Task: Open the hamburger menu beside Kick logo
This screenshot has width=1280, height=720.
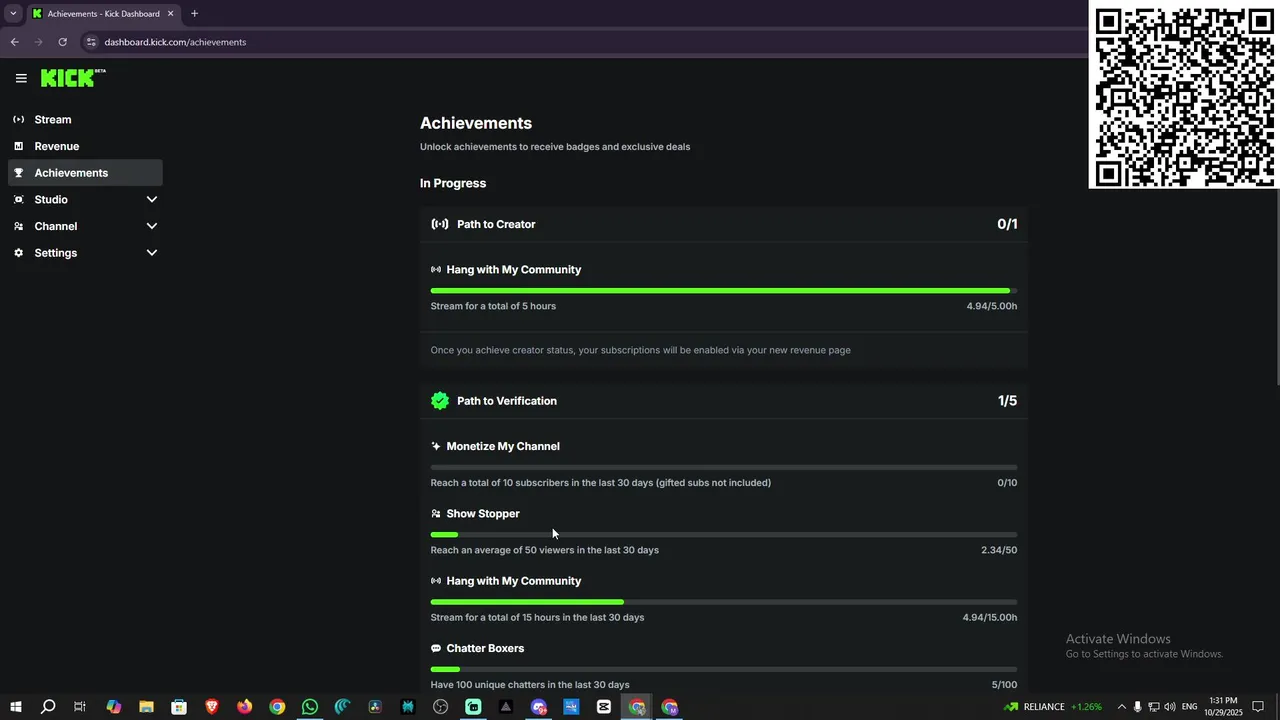Action: [x=21, y=78]
